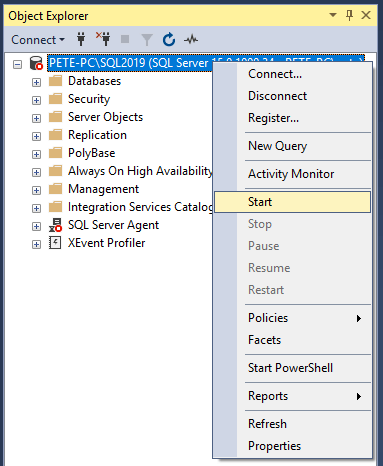
Task: Toggle the Object Explorer auto-hide pin
Action: 349,15
